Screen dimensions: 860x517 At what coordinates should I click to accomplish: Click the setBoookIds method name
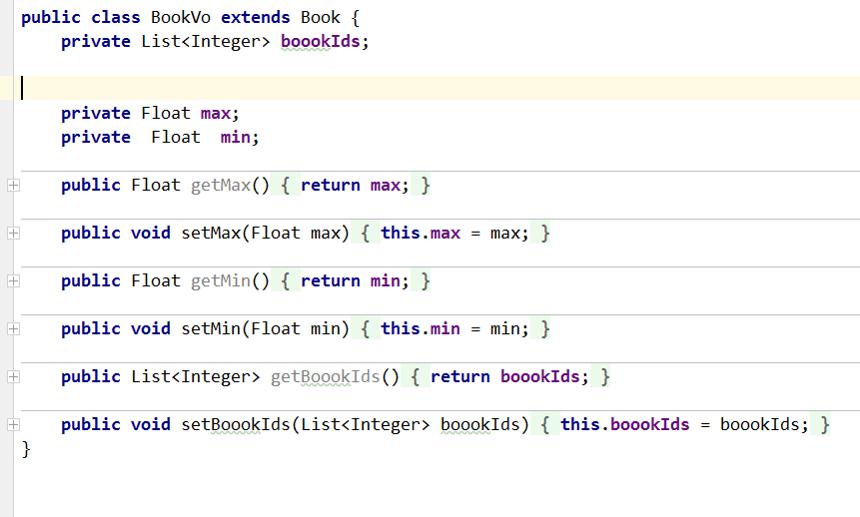(236, 424)
